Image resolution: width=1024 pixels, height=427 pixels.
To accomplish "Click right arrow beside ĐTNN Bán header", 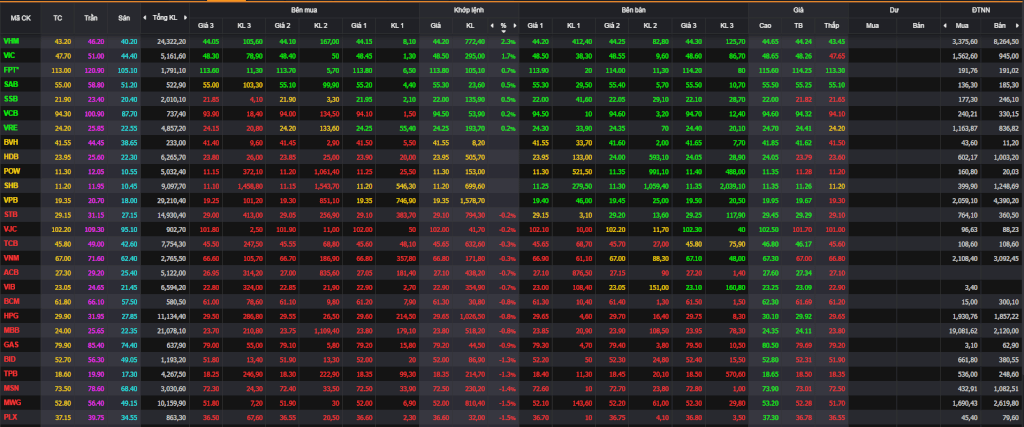I will [1019, 25].
